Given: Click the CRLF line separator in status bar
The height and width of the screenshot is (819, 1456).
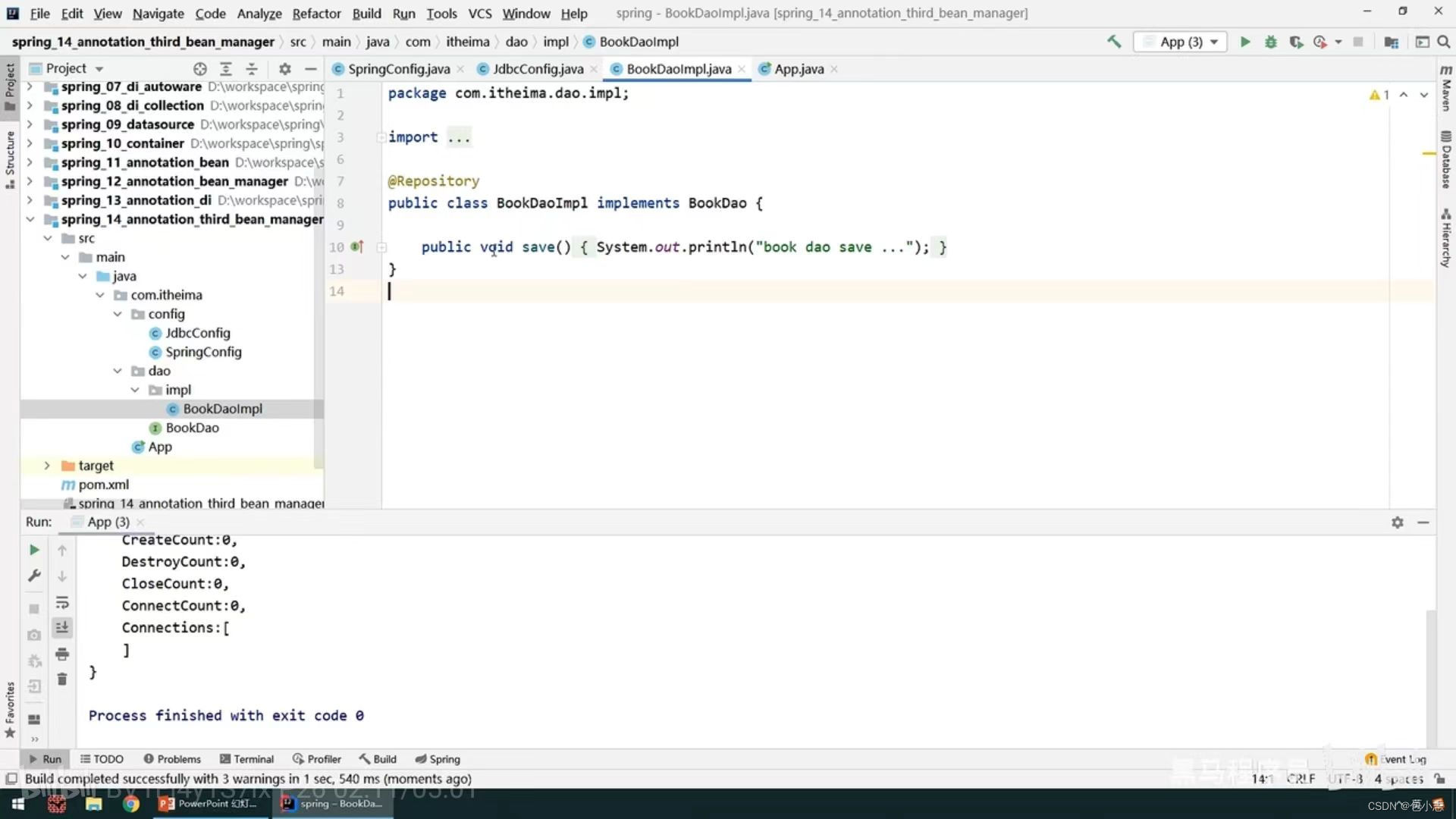Looking at the screenshot, I should tap(1301, 779).
